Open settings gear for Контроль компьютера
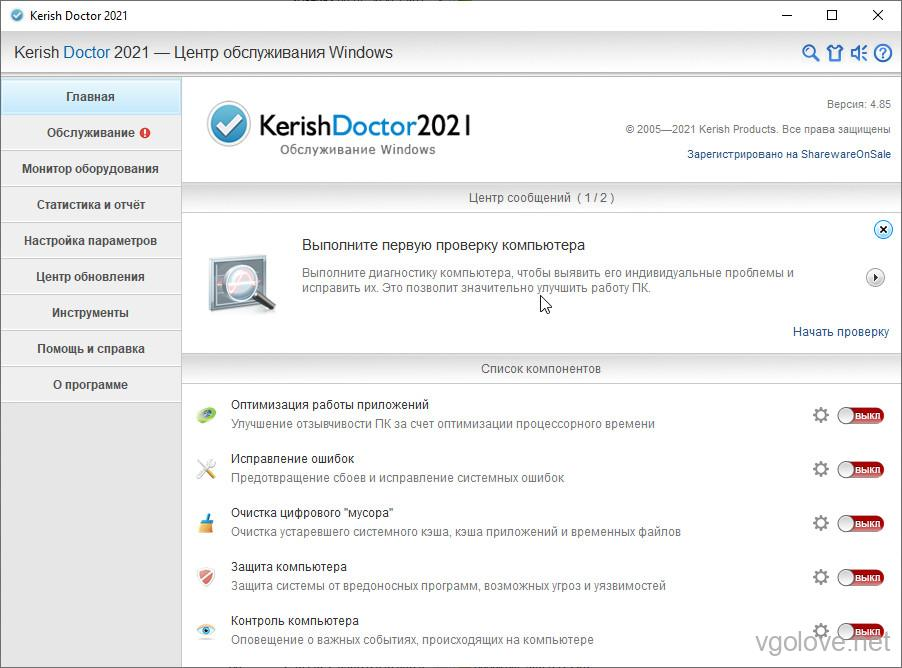The height and width of the screenshot is (668, 902). [x=821, y=631]
